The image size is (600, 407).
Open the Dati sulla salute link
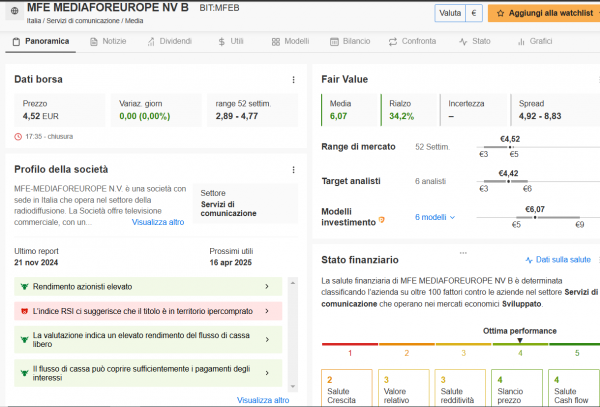[x=558, y=260]
